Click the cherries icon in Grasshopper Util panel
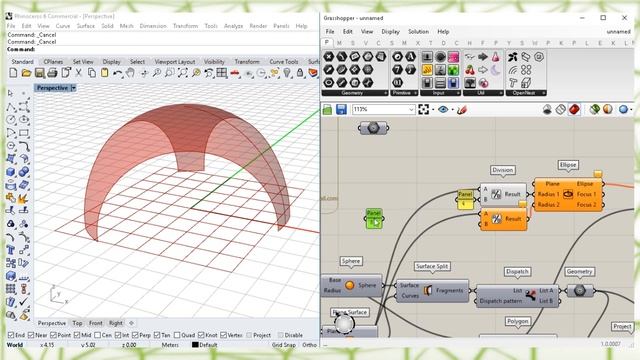 470,70
